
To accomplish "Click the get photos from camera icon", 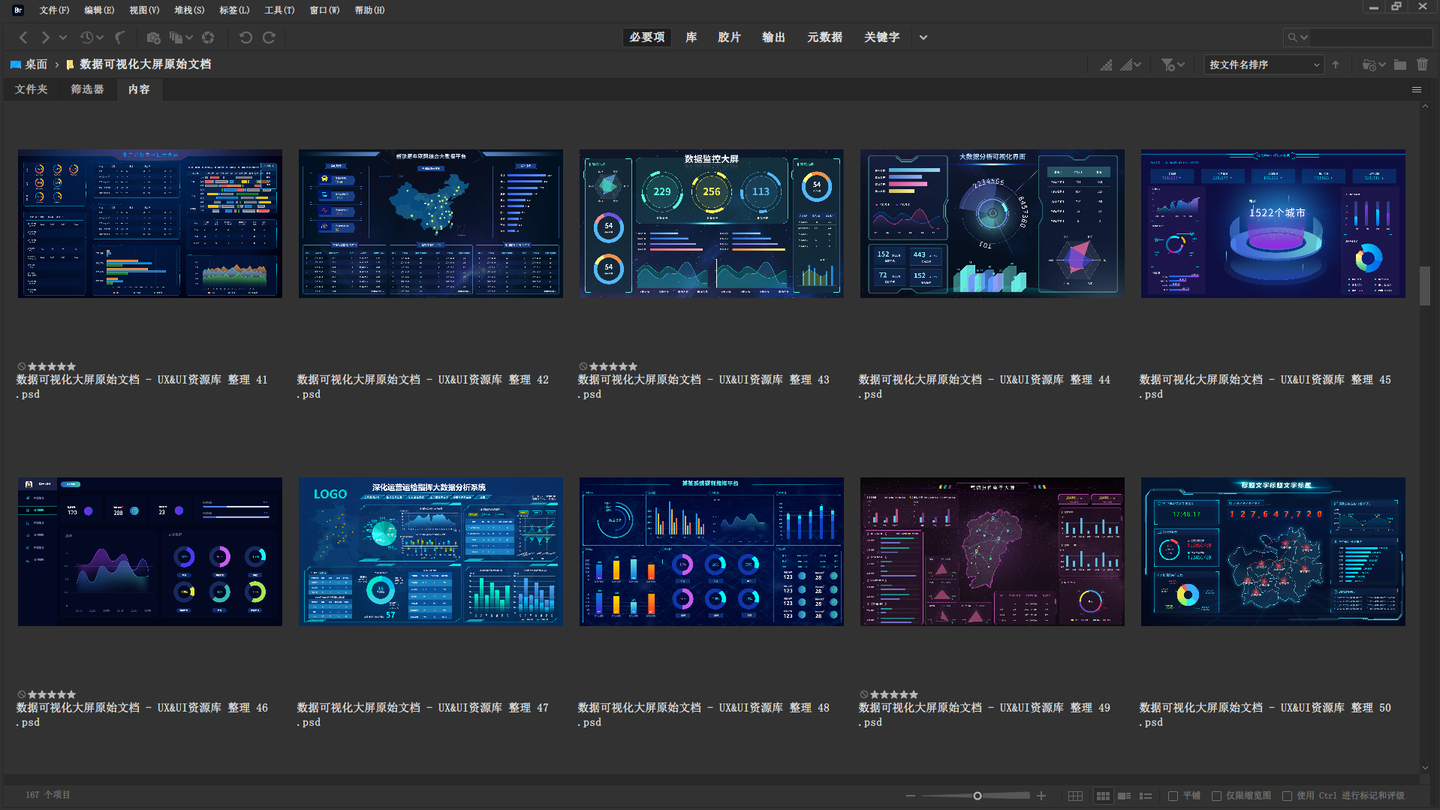I will point(153,38).
